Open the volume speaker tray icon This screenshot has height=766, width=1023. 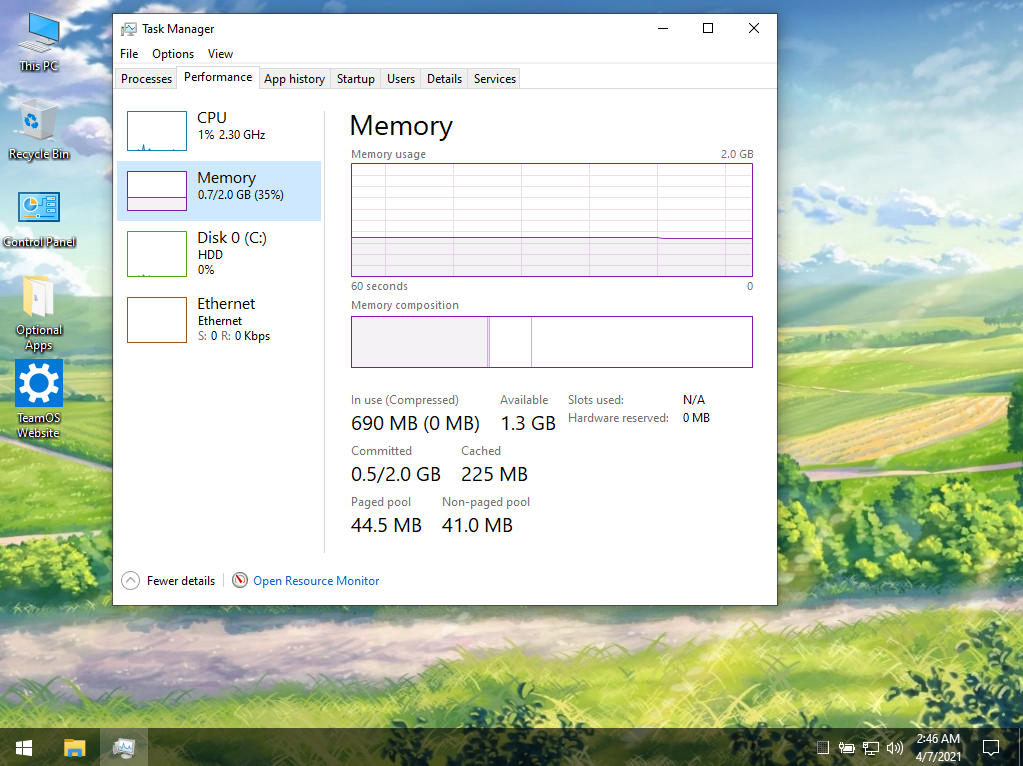(x=895, y=748)
